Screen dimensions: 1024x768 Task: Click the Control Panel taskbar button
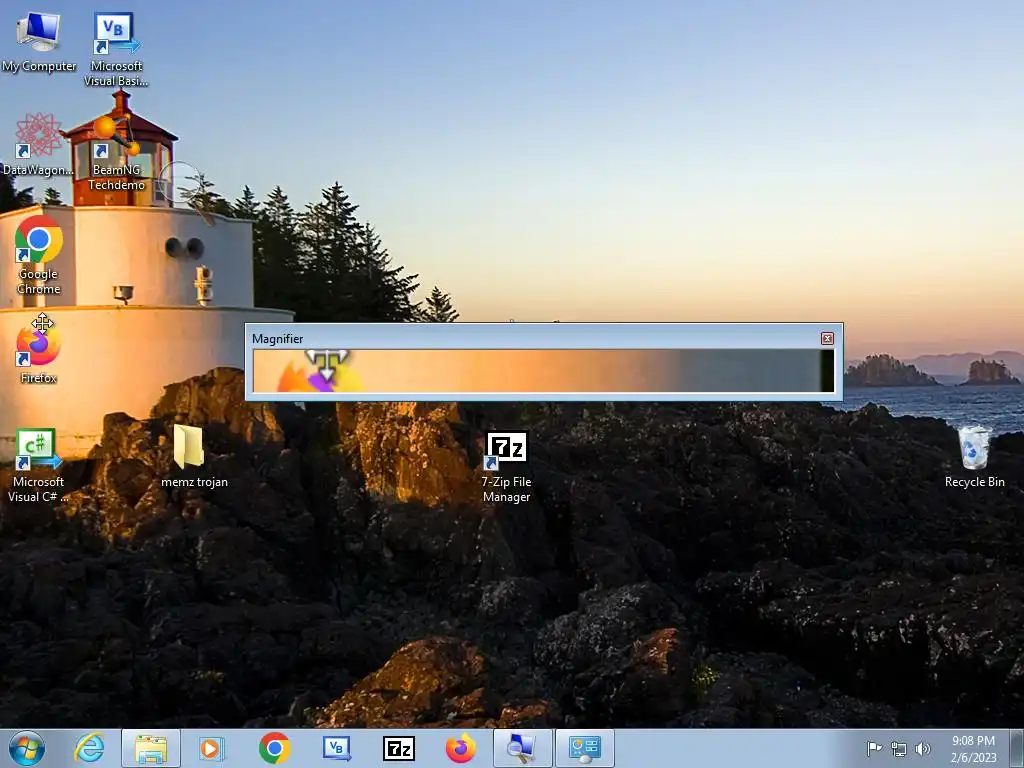pyautogui.click(x=584, y=748)
